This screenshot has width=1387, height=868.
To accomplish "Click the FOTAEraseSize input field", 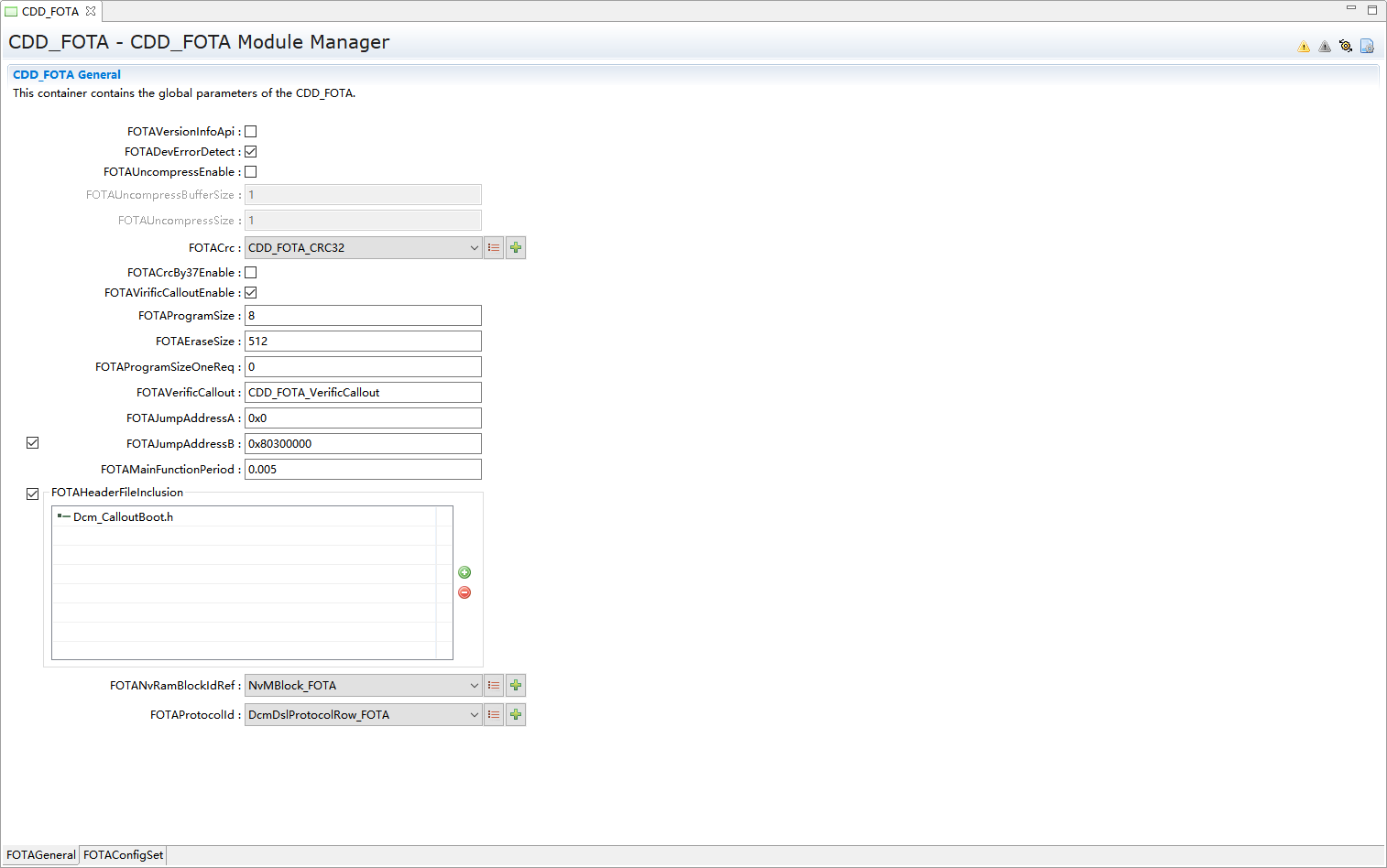I will pyautogui.click(x=363, y=342).
